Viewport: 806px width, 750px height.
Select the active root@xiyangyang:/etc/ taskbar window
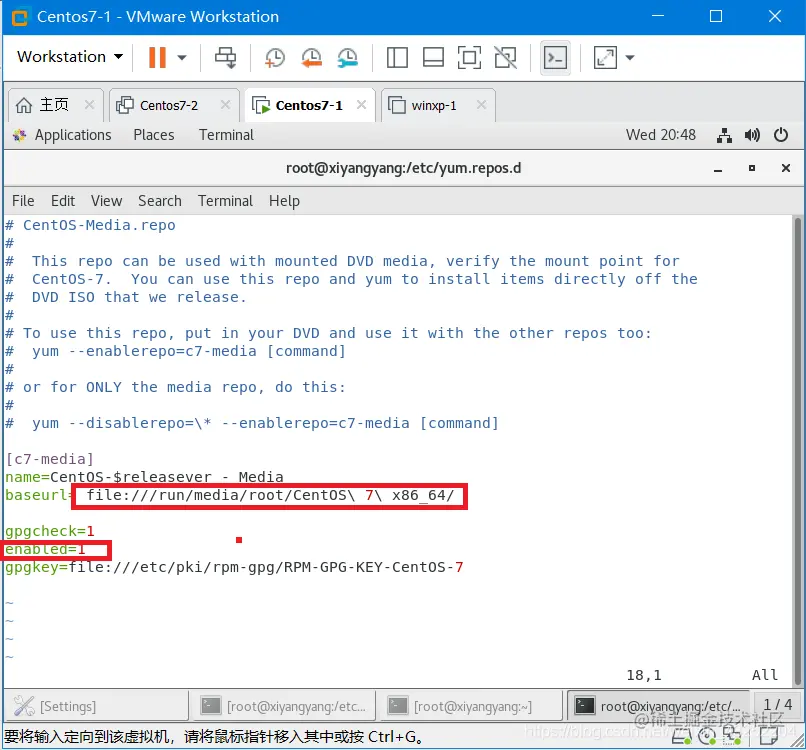[x=658, y=706]
